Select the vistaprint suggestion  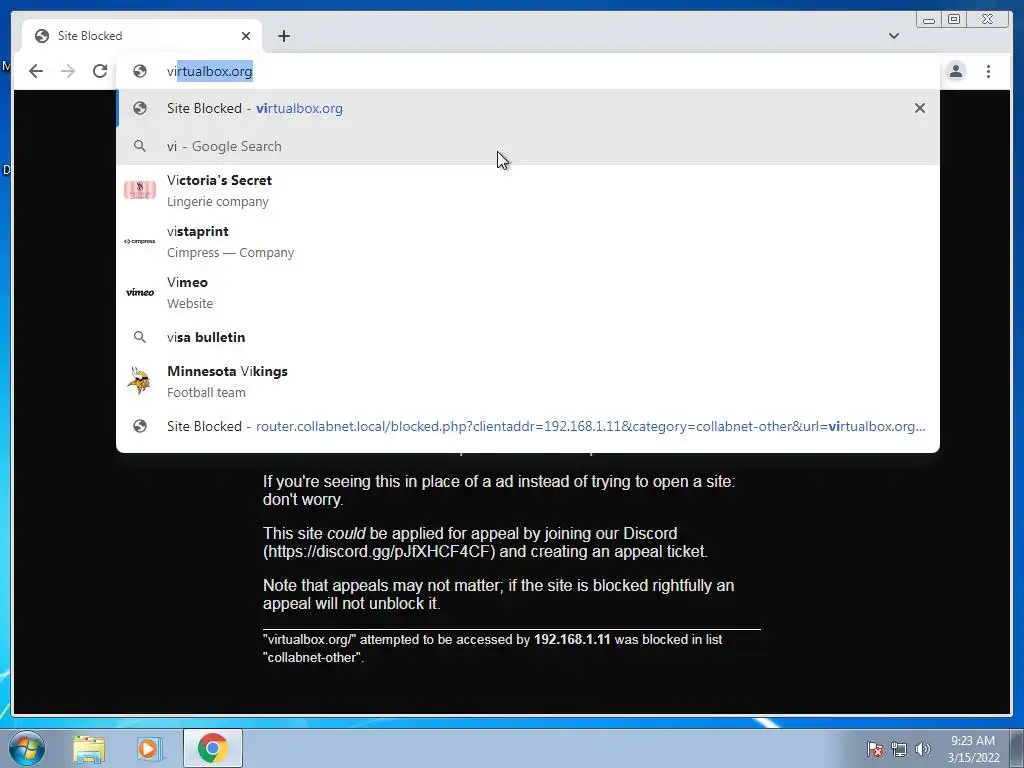tap(528, 242)
